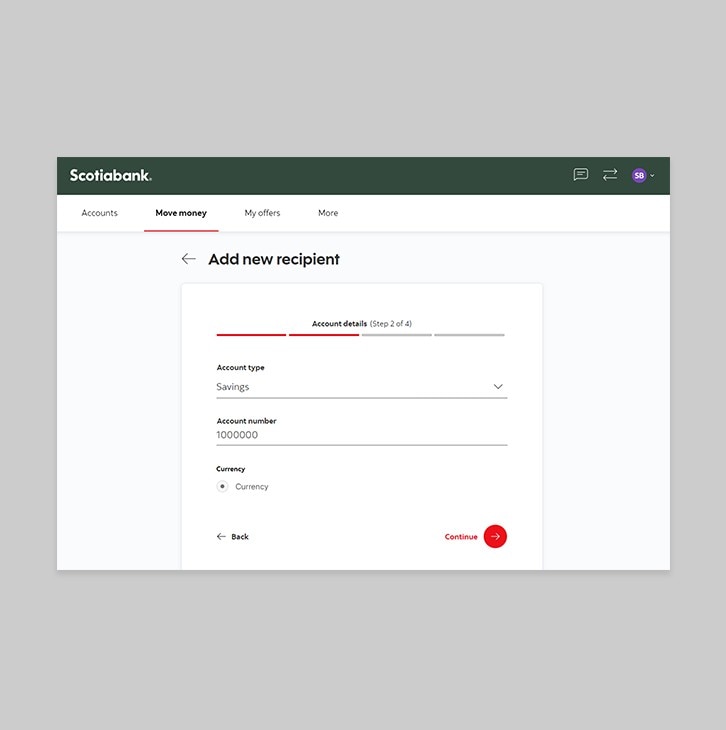Open the Account type Savings dropdown

[362, 387]
